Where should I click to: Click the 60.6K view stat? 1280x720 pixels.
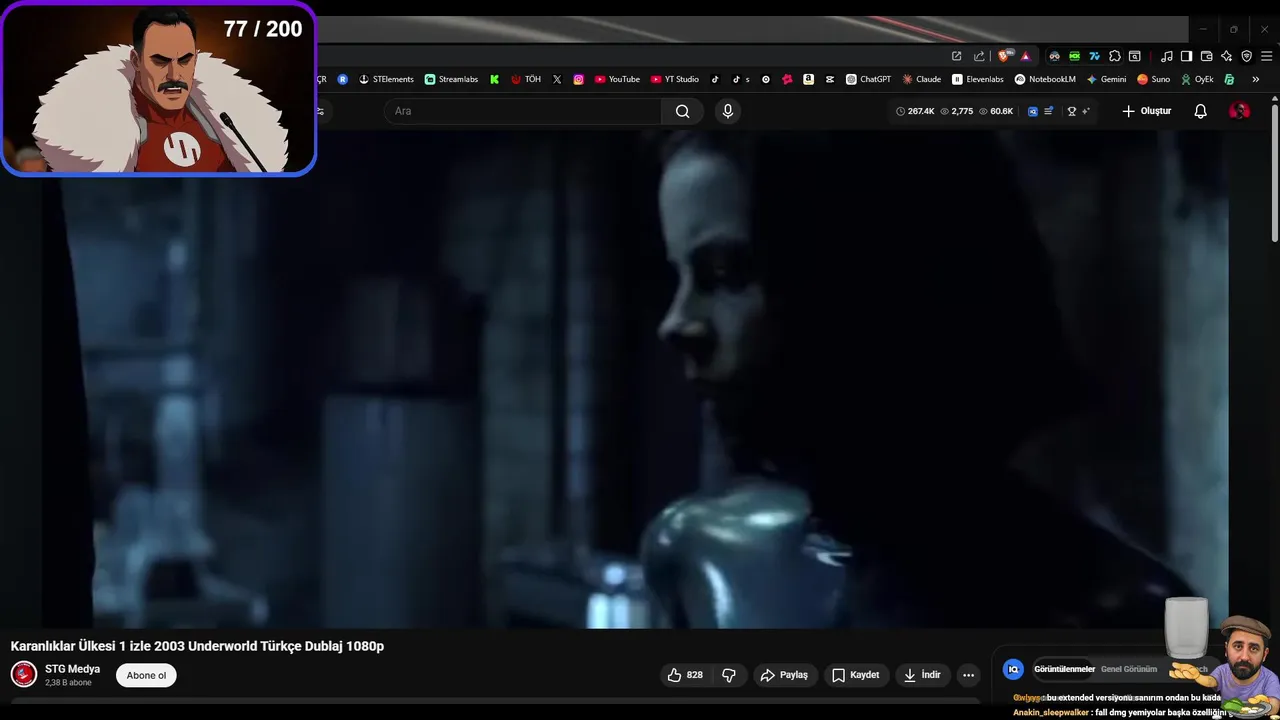(x=996, y=111)
